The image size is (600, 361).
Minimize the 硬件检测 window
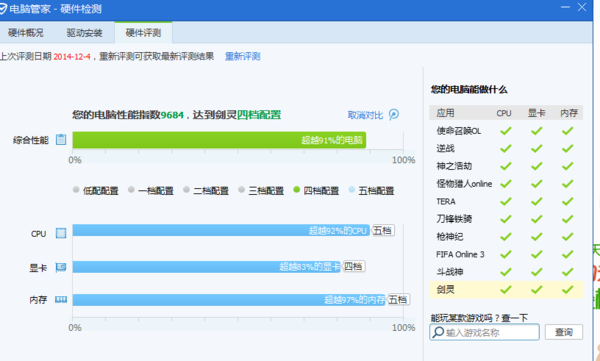tap(565, 7)
